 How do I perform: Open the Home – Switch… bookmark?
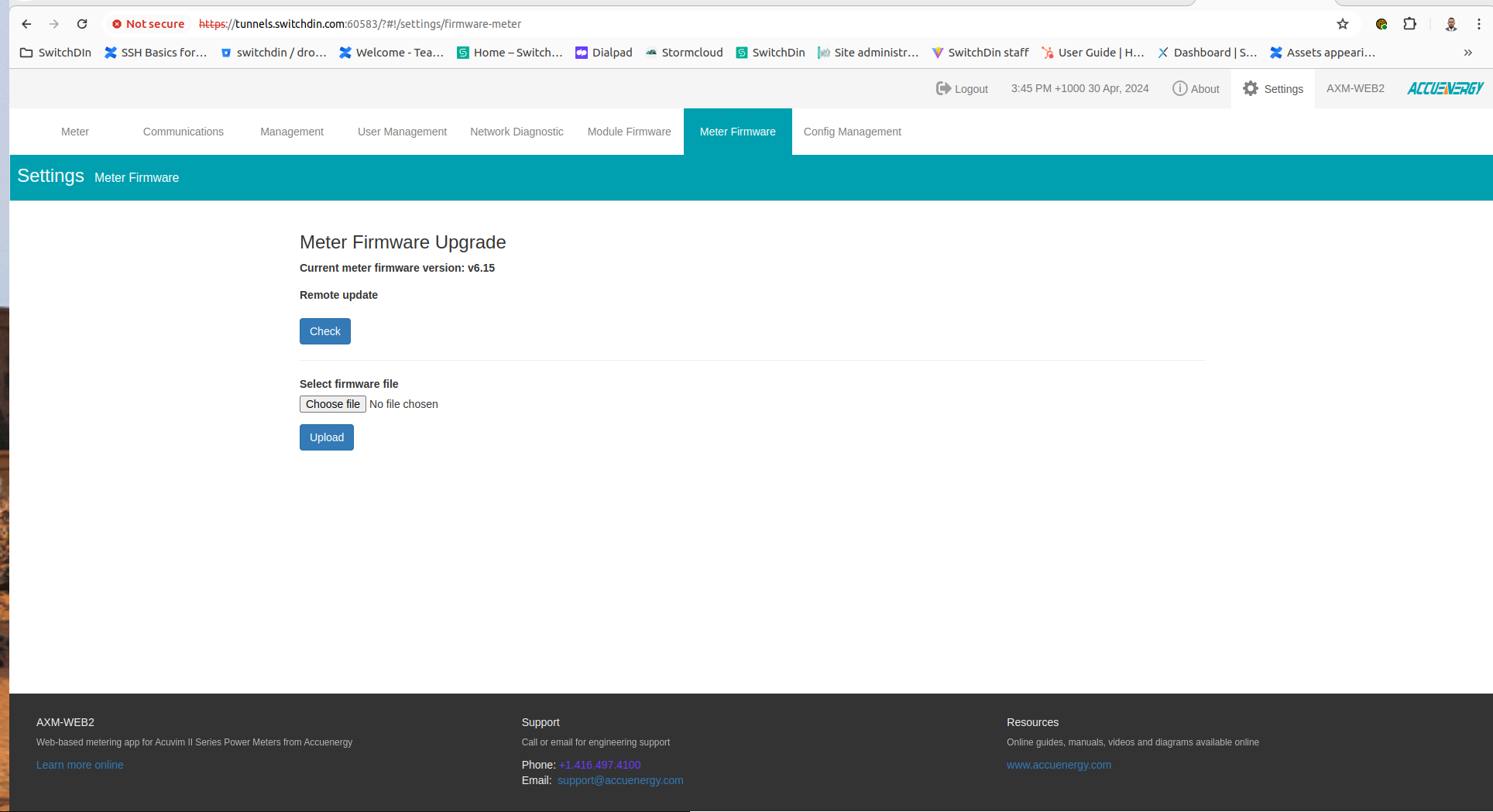pos(510,53)
